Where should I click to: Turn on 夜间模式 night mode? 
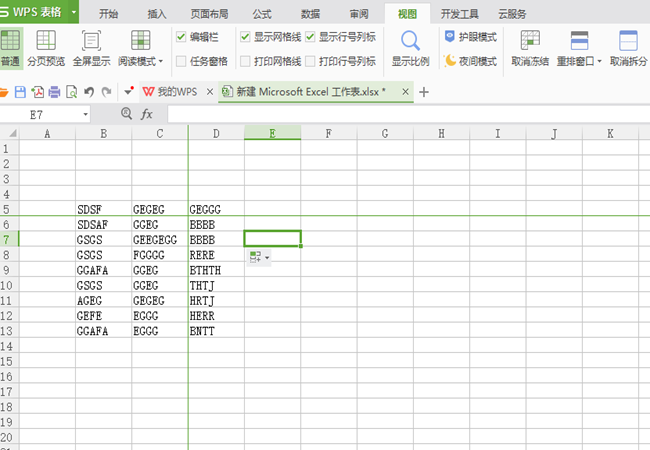point(470,61)
